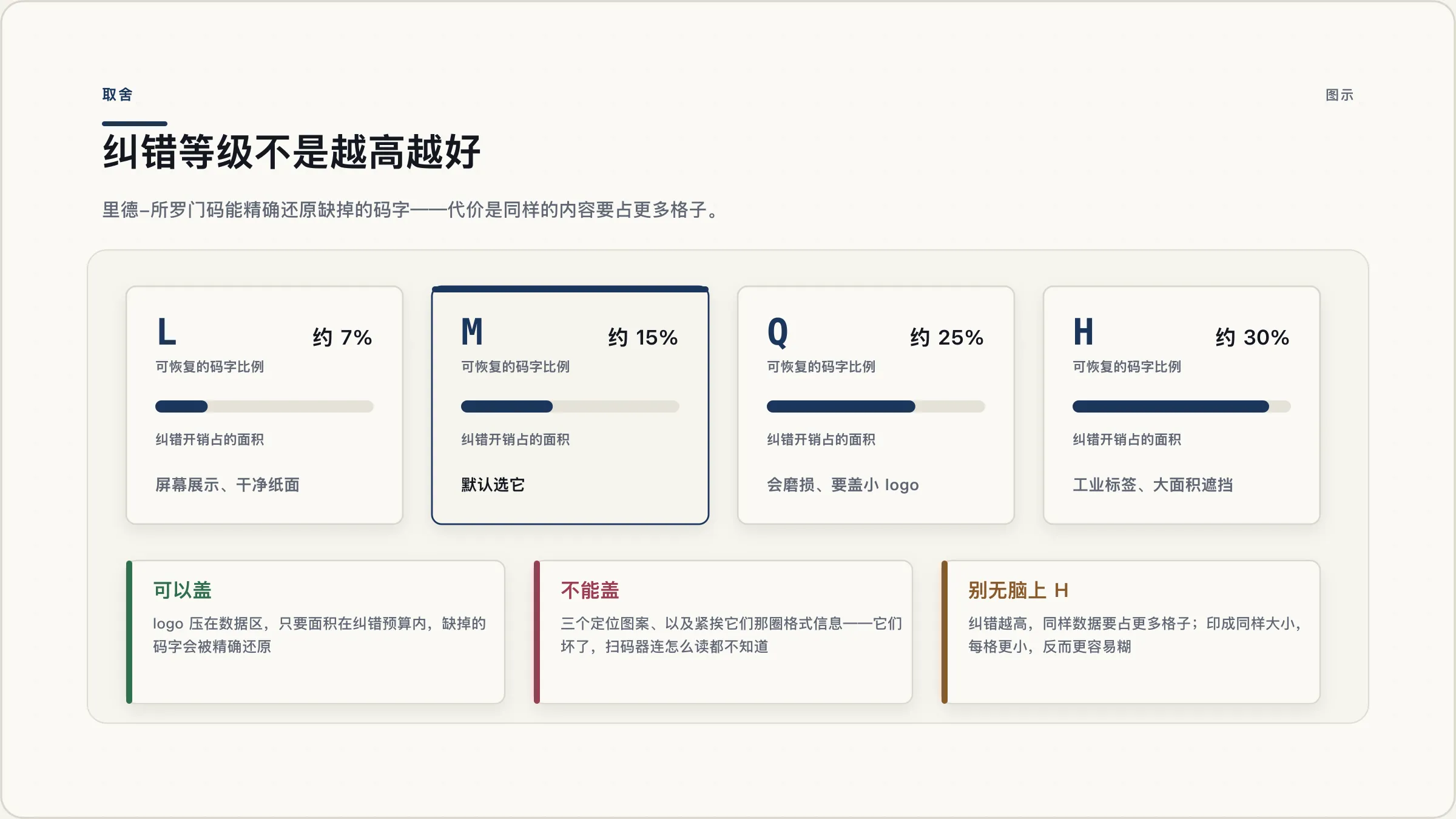Click 纠错开销占的面积 in the M card

click(516, 439)
